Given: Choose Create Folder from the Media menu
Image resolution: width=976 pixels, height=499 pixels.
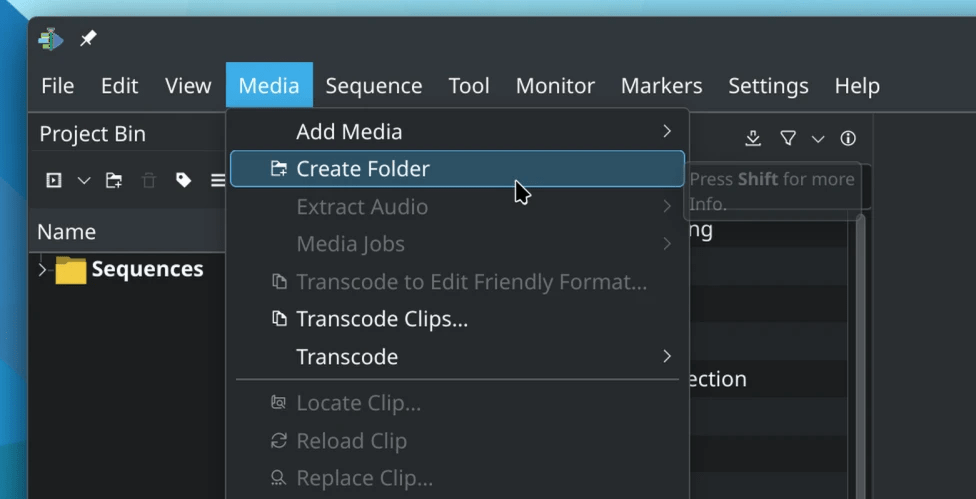Looking at the screenshot, I should pos(363,169).
